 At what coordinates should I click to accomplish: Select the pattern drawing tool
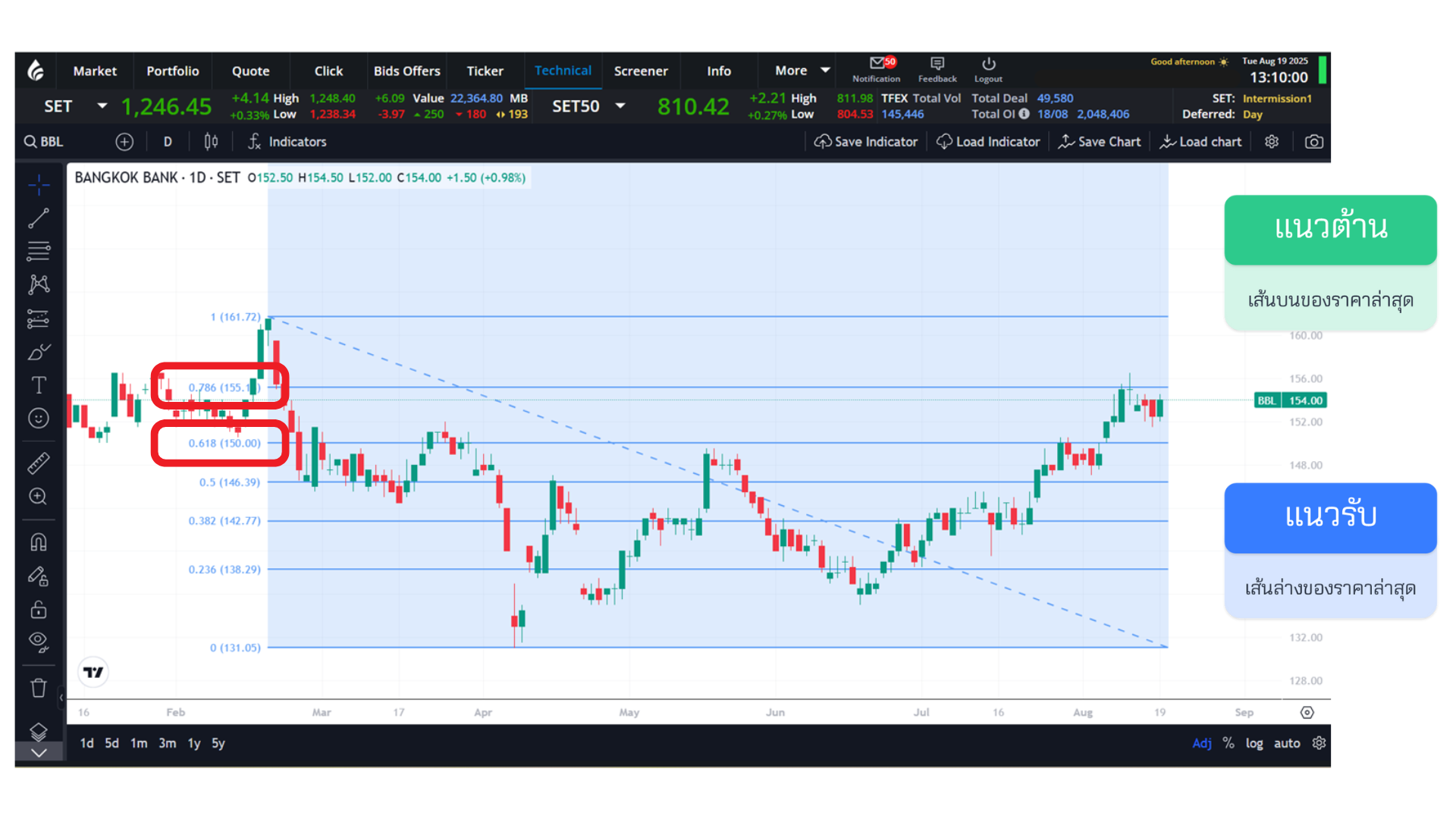point(39,284)
